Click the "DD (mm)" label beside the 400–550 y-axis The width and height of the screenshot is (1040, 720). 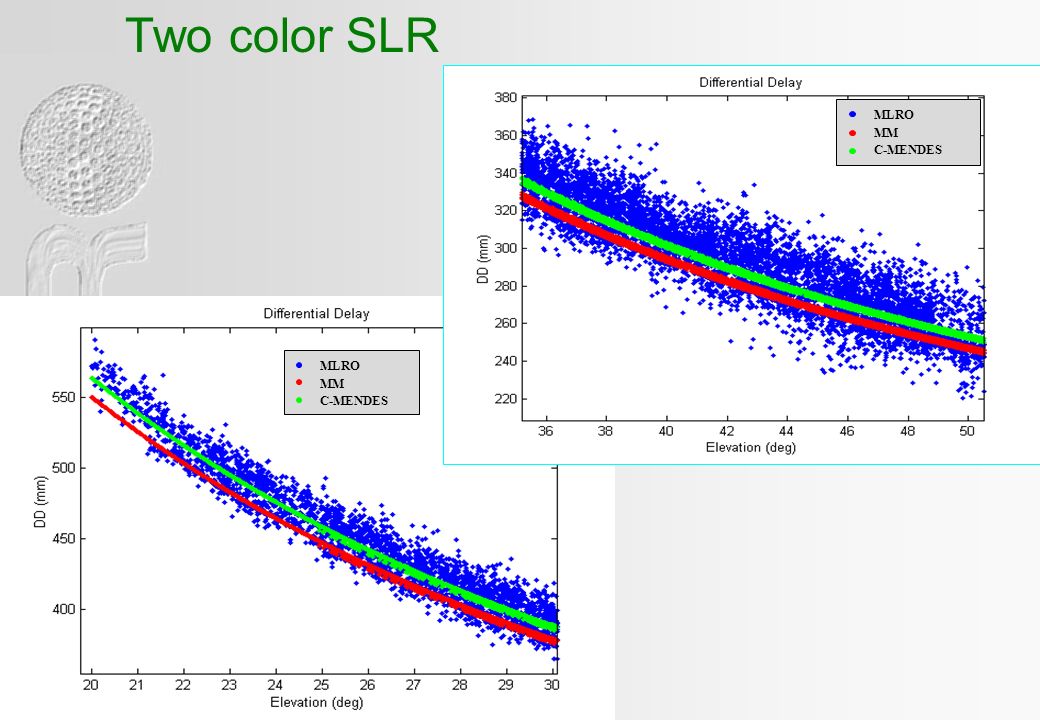pos(41,502)
